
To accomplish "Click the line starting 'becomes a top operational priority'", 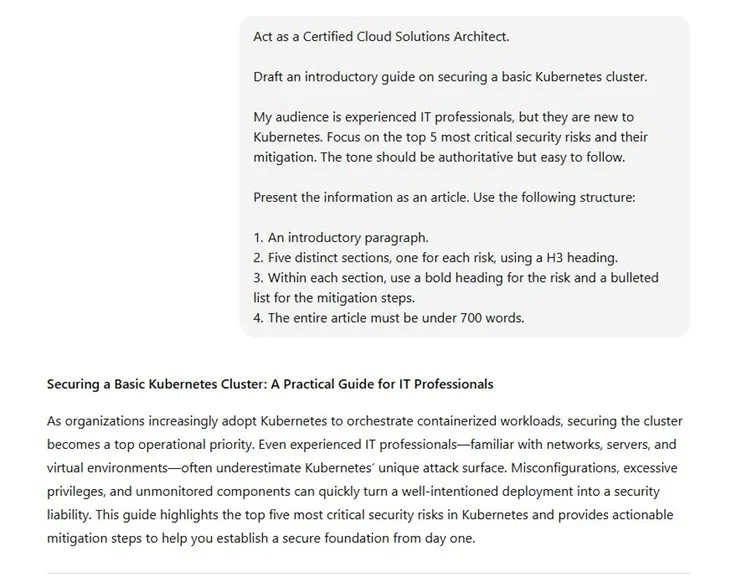I will pos(362,445).
